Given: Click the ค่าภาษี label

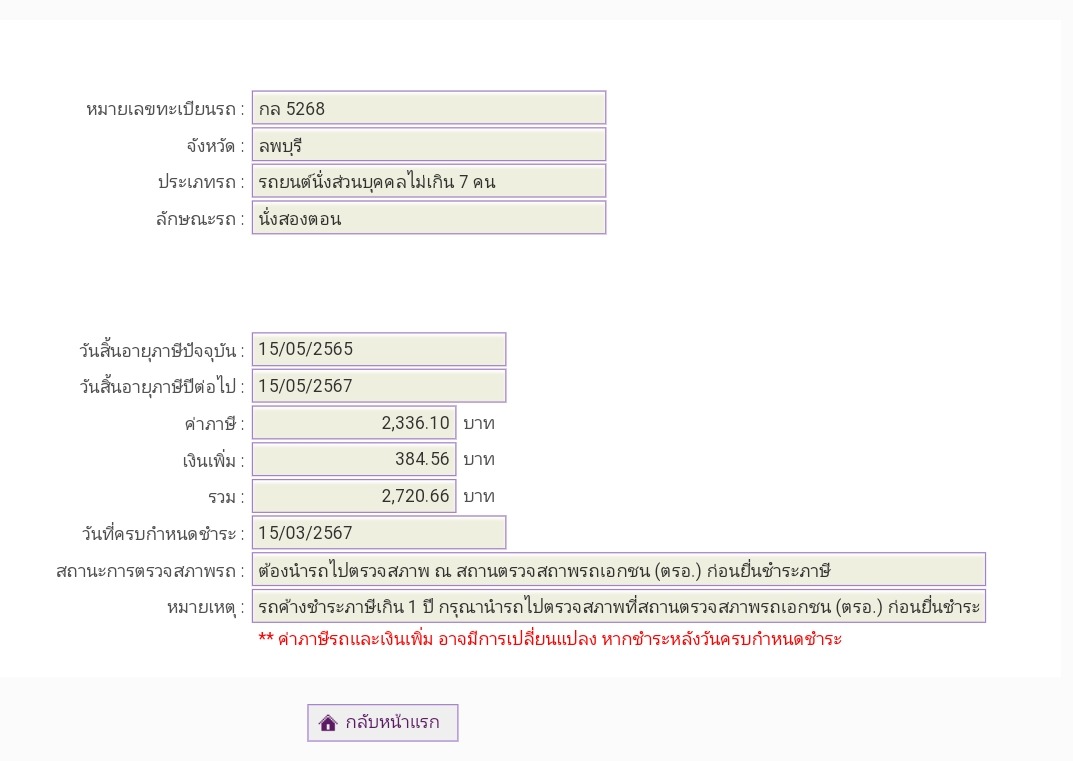Looking at the screenshot, I should pos(214,424).
